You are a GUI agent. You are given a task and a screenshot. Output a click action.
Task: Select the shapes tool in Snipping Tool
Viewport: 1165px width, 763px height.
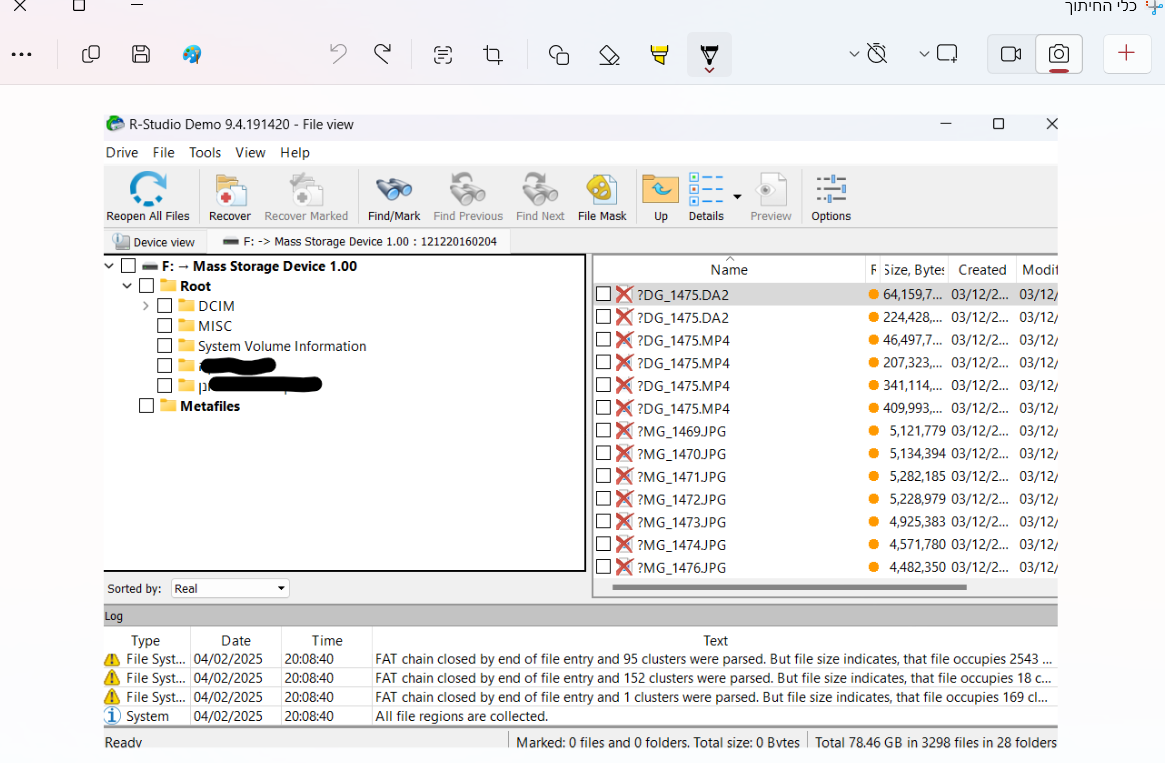coord(559,54)
